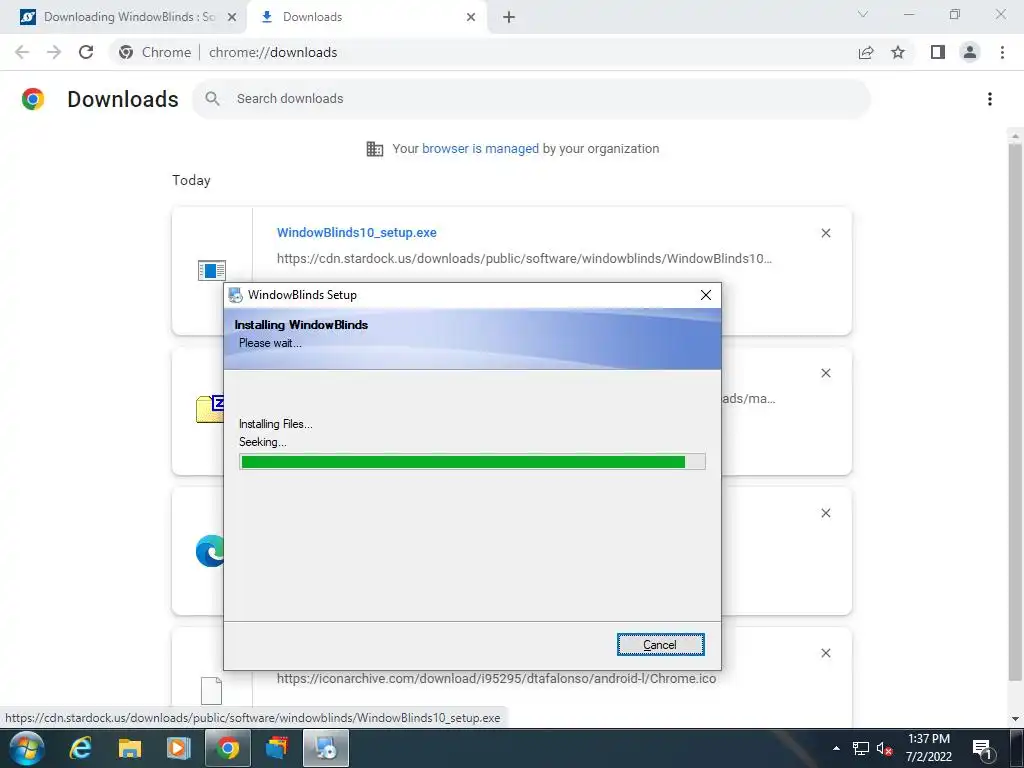Click the Chrome site info icon
The image size is (1024, 768).
(x=126, y=52)
